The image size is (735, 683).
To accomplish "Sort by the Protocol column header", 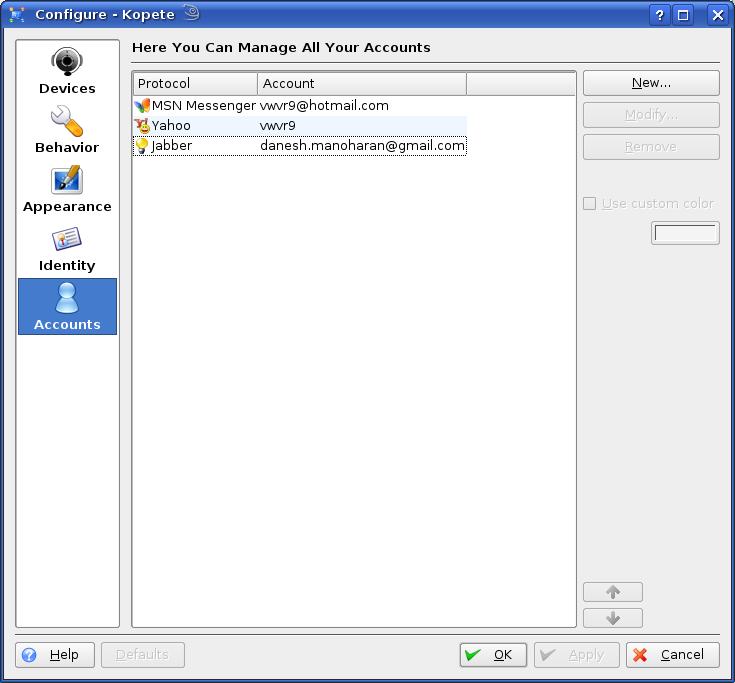I will pos(195,83).
